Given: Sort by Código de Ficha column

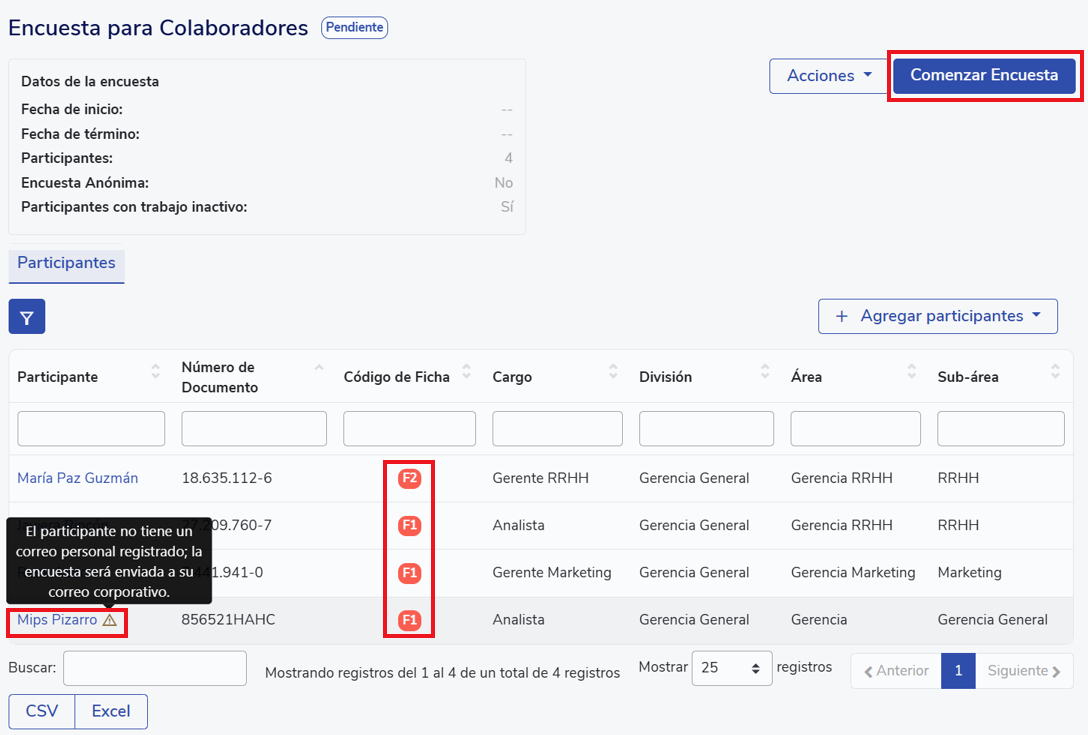Looking at the screenshot, I should [466, 372].
